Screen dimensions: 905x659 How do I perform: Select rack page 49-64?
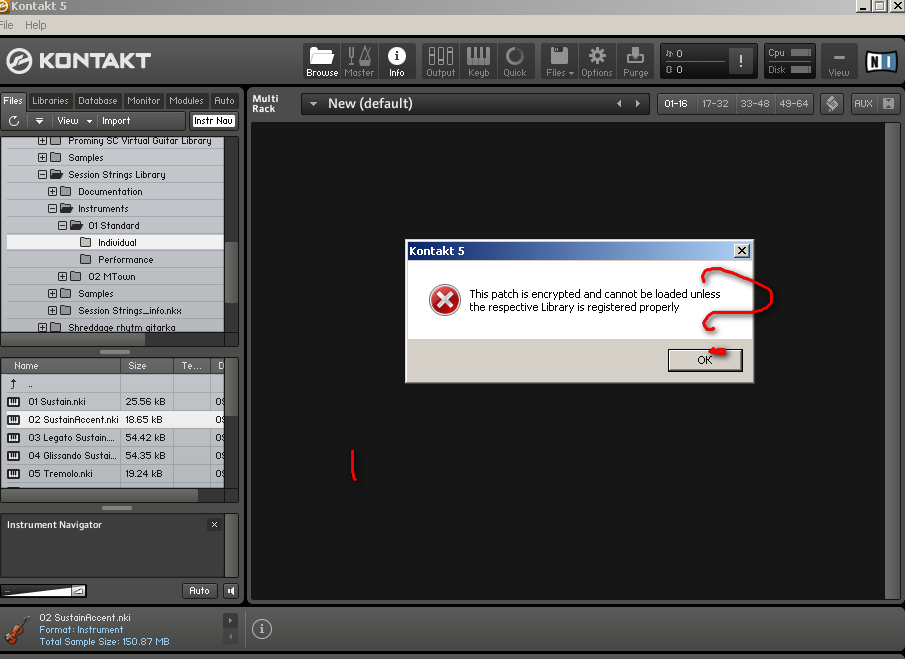click(794, 104)
